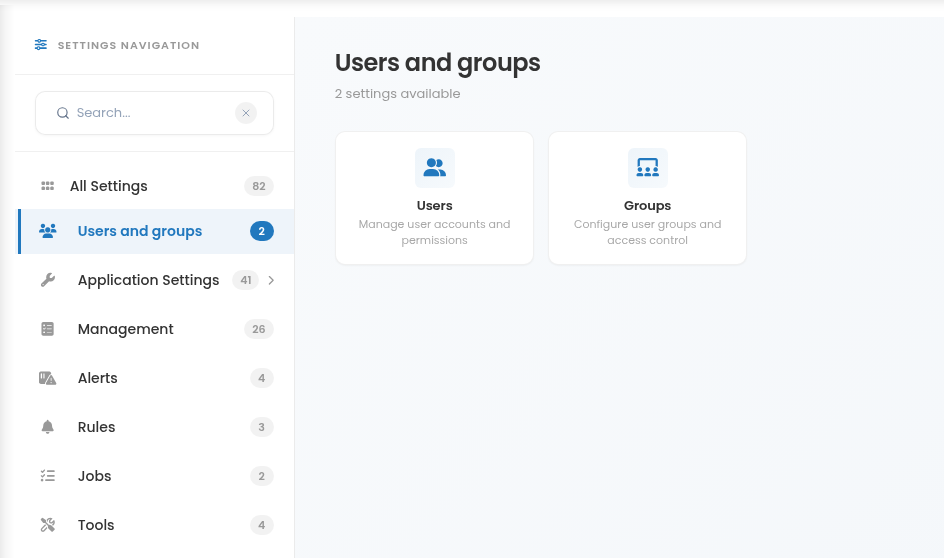Open the Management section
Image resolution: width=944 pixels, height=558 pixels.
(x=155, y=329)
